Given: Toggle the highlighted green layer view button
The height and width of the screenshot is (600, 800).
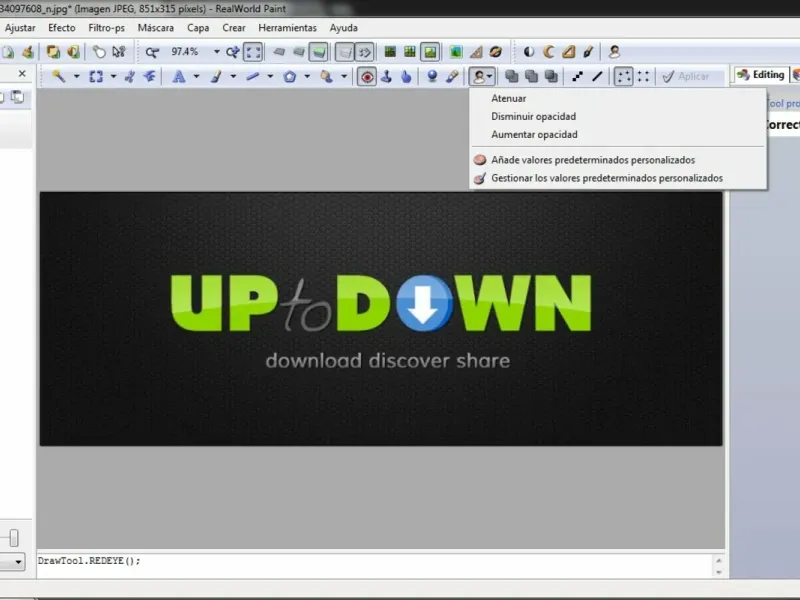Looking at the screenshot, I should coord(318,52).
